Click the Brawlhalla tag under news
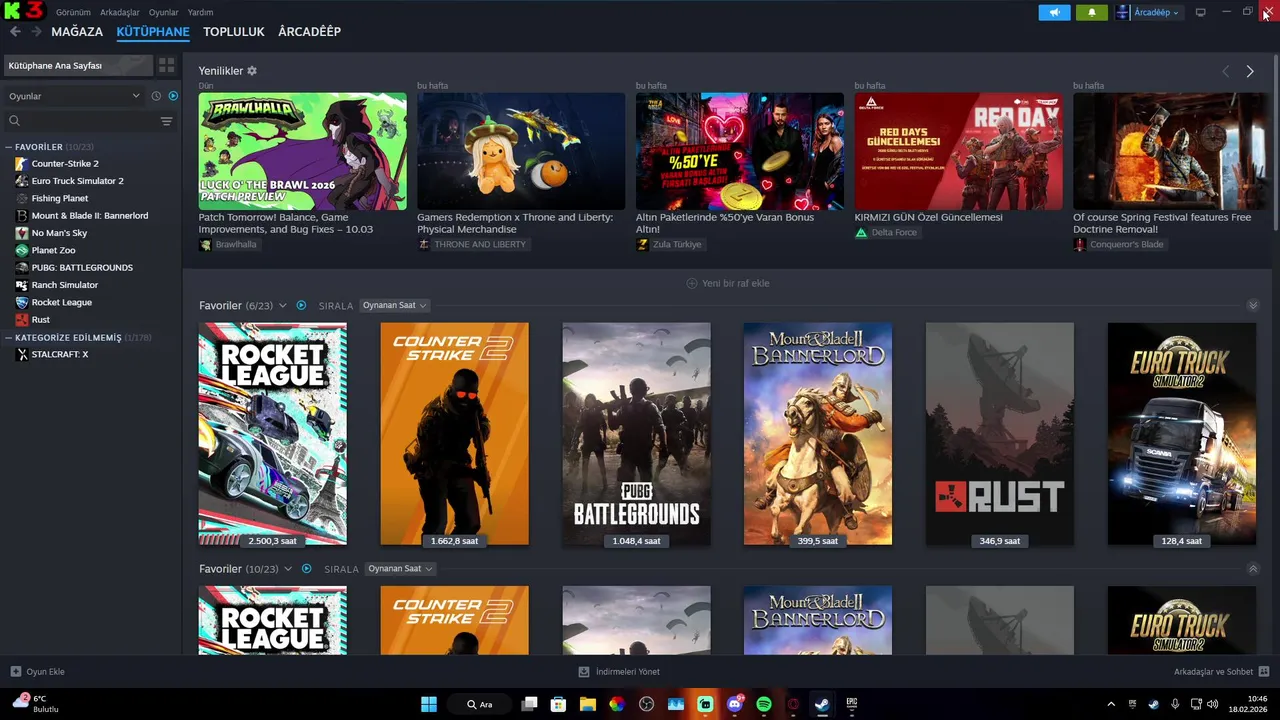Viewport: 1280px width, 720px height. [x=229, y=245]
